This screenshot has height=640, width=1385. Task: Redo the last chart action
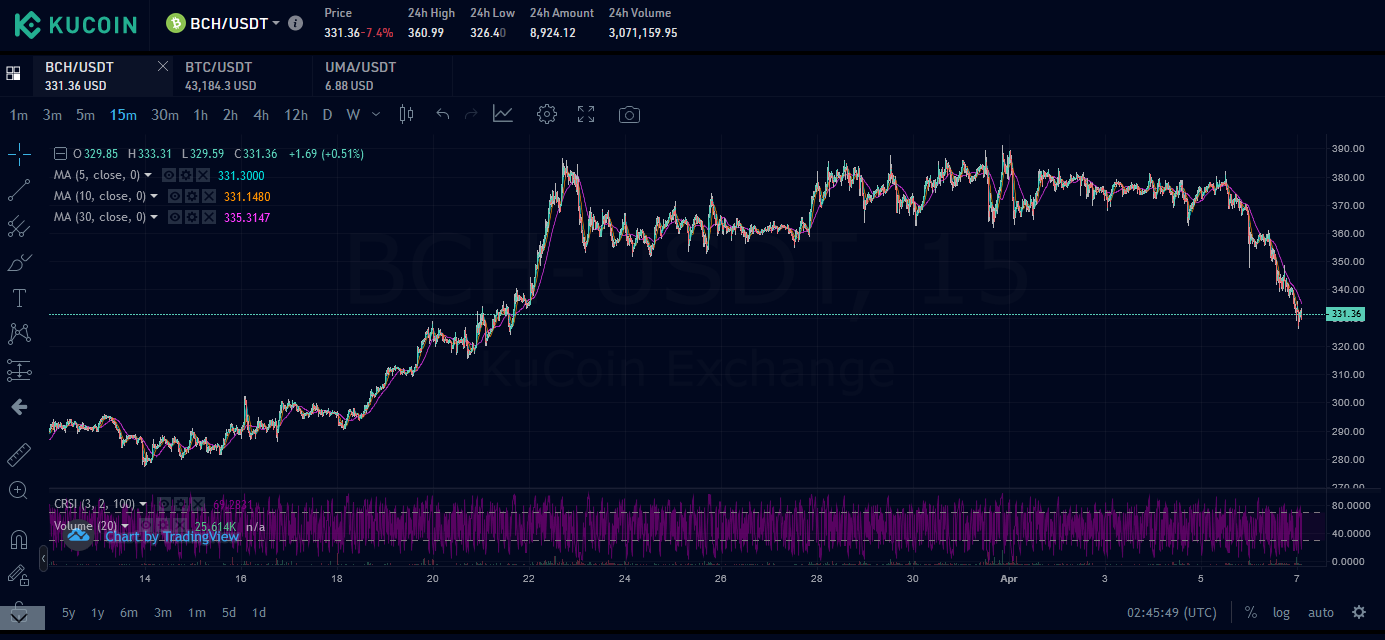pos(471,114)
